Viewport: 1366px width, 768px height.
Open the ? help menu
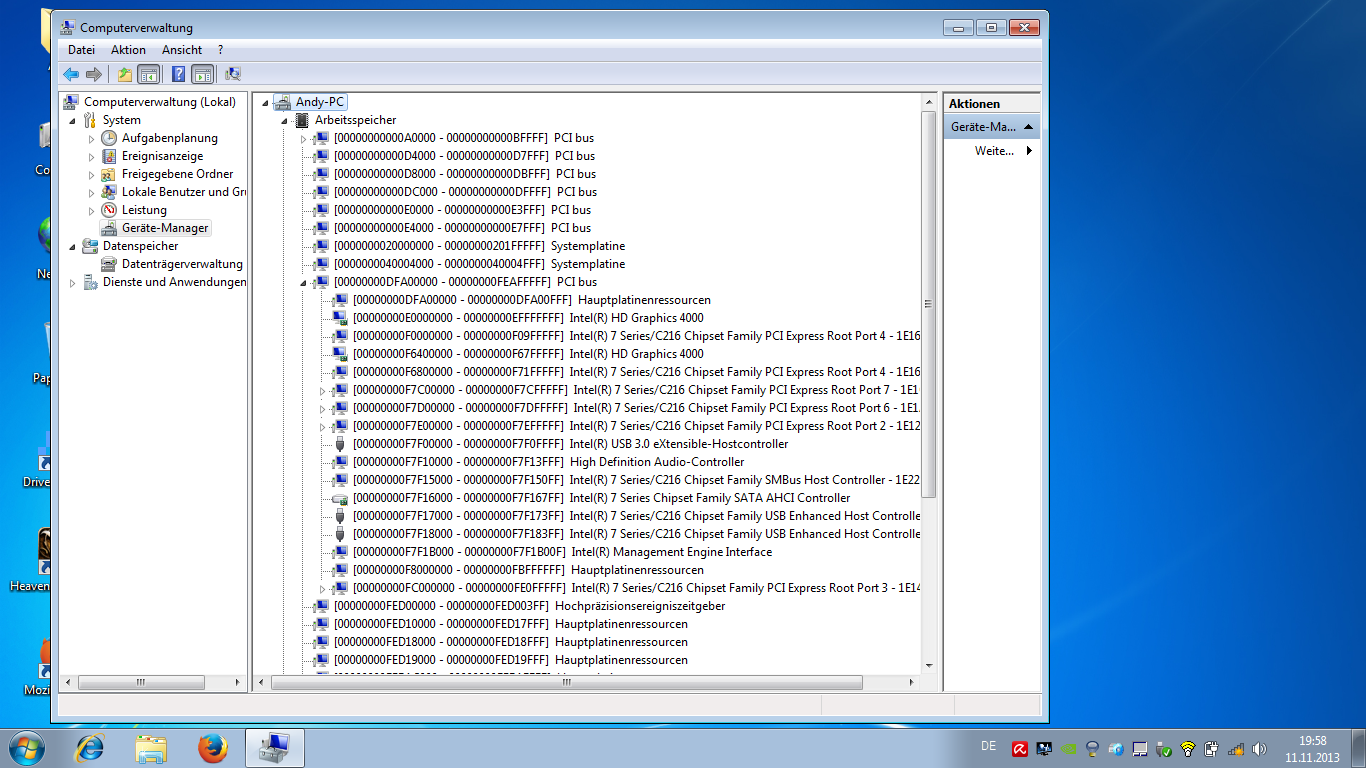pos(220,49)
